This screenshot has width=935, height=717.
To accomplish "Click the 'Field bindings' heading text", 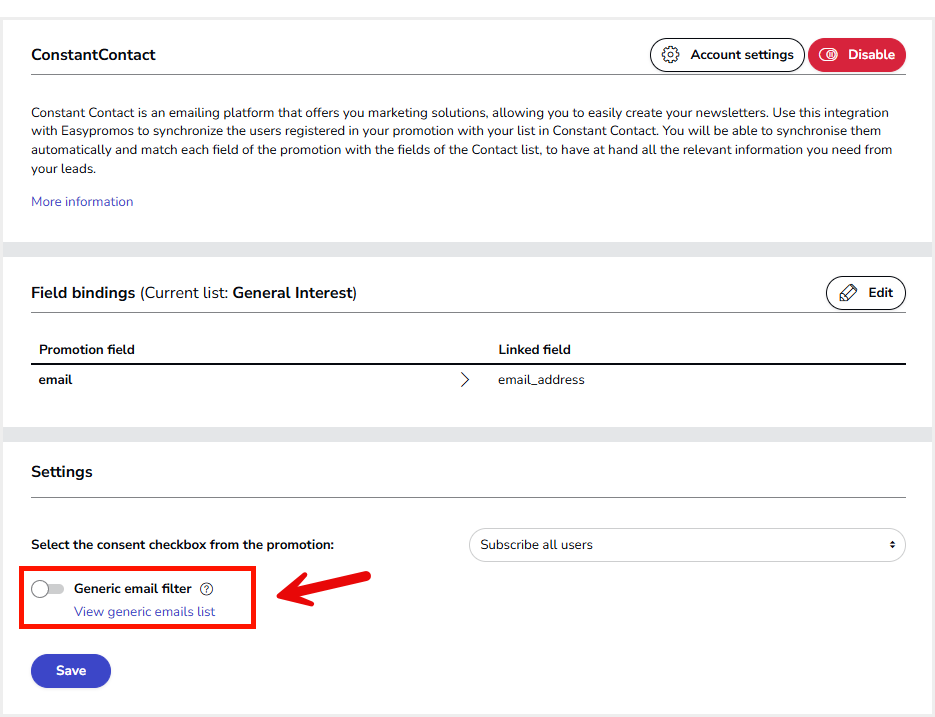I will point(83,293).
